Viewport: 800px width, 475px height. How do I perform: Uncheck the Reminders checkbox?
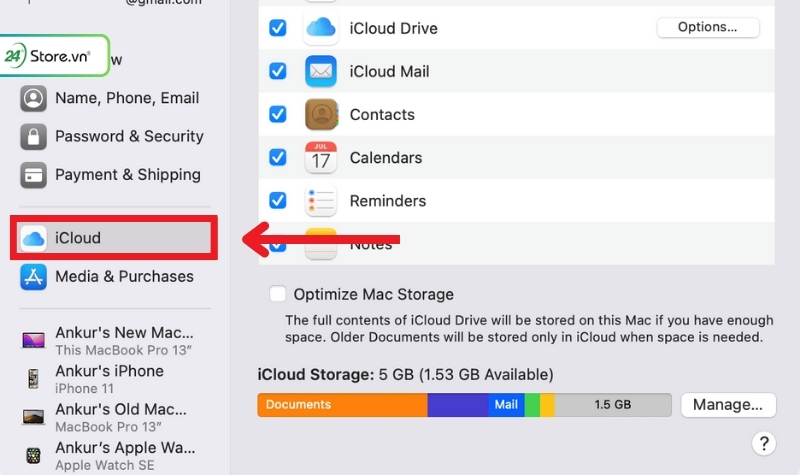(278, 201)
